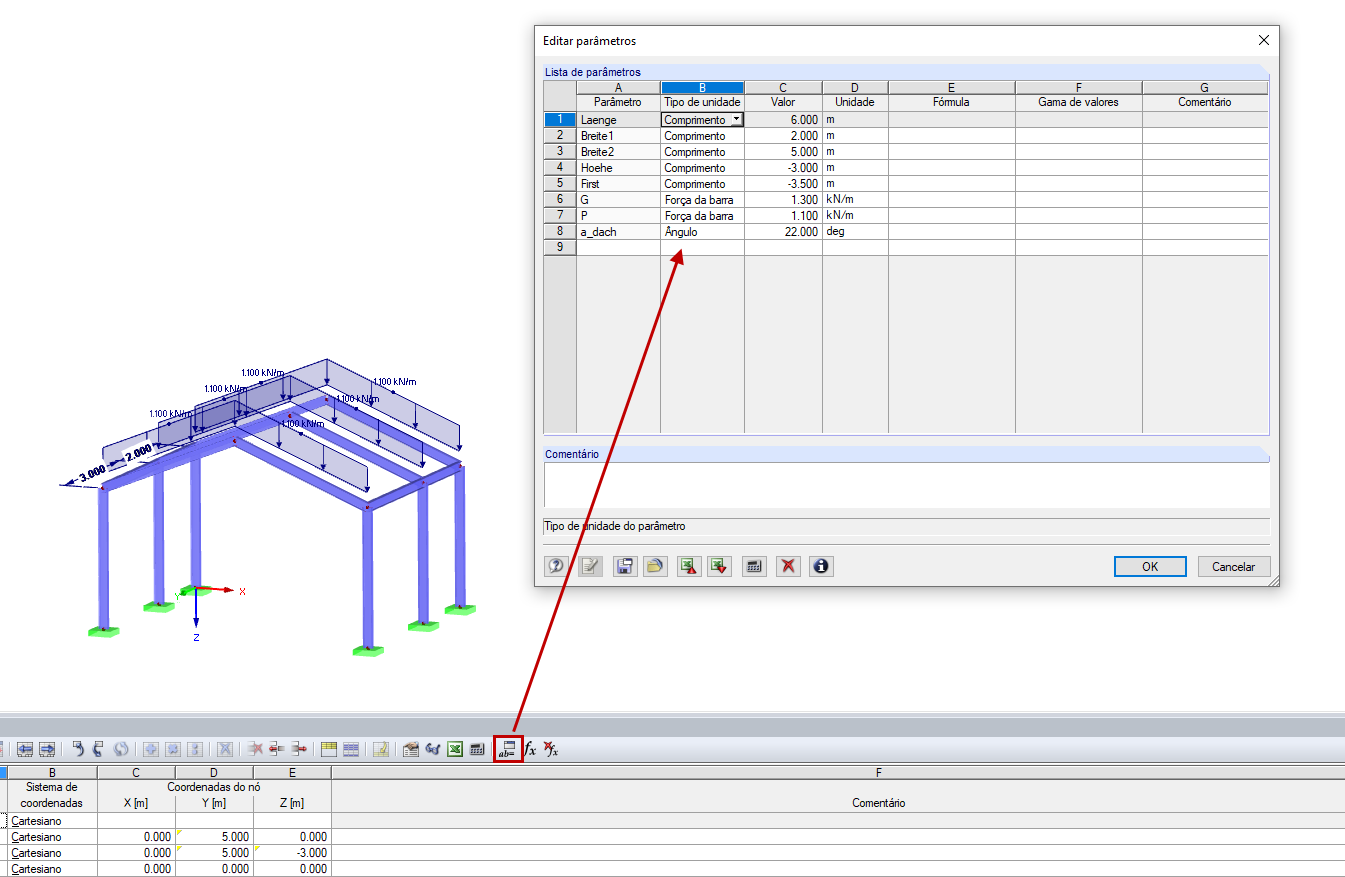
Task: Click the insert row icon with right arrow
Action: point(299,748)
